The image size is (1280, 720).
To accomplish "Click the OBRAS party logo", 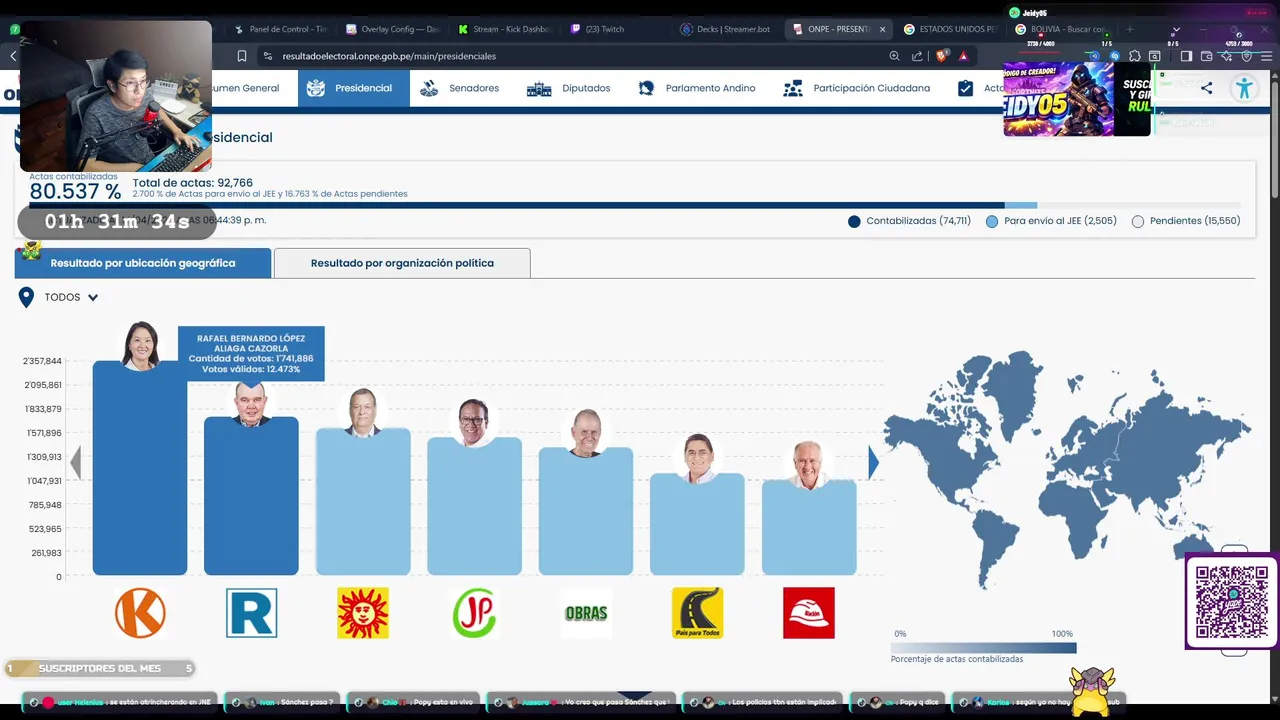I will (586, 613).
